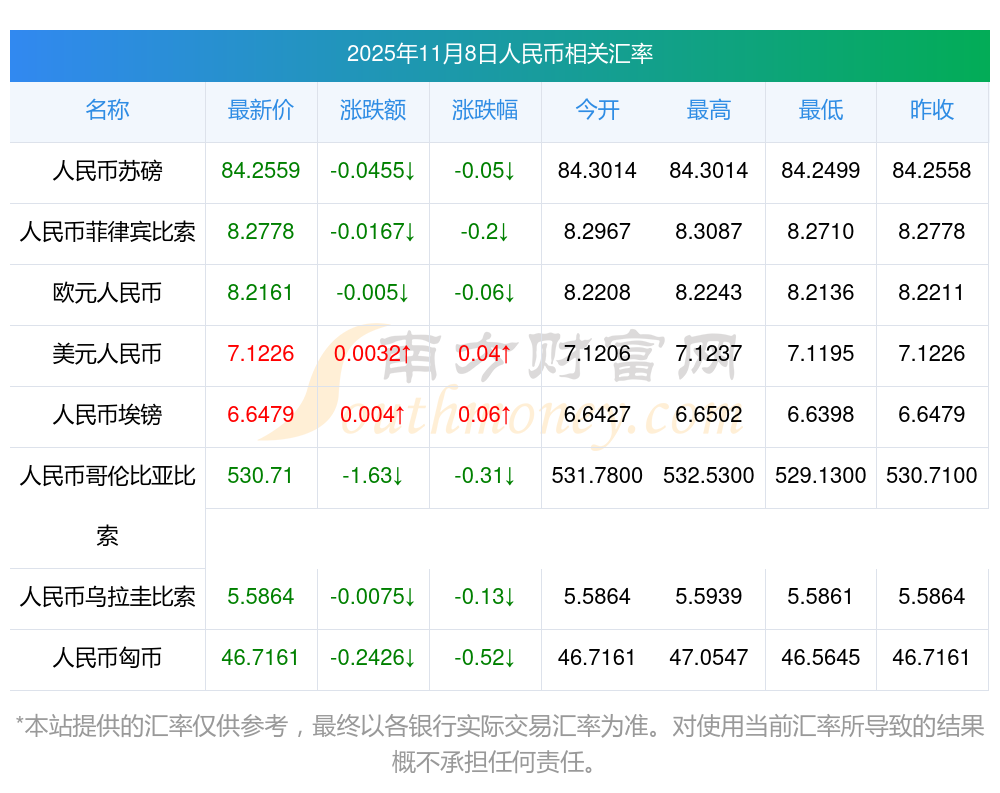1000x793 pixels.
Task: Click previous close 84.2558
Action: [x=932, y=170]
